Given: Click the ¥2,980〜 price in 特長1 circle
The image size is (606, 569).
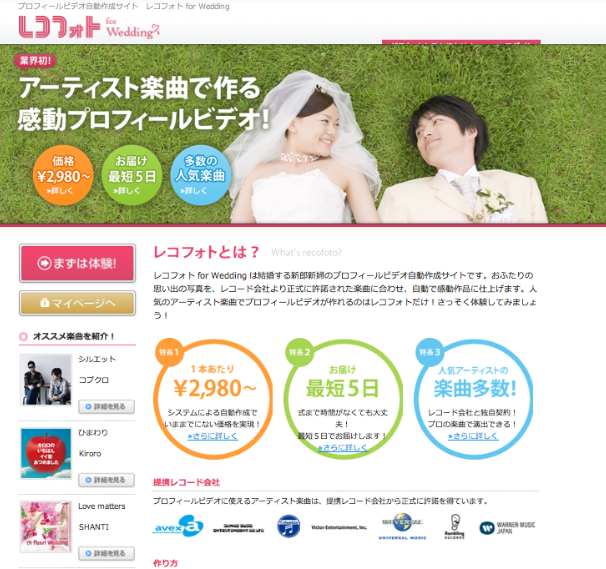Looking at the screenshot, I should click(215, 388).
